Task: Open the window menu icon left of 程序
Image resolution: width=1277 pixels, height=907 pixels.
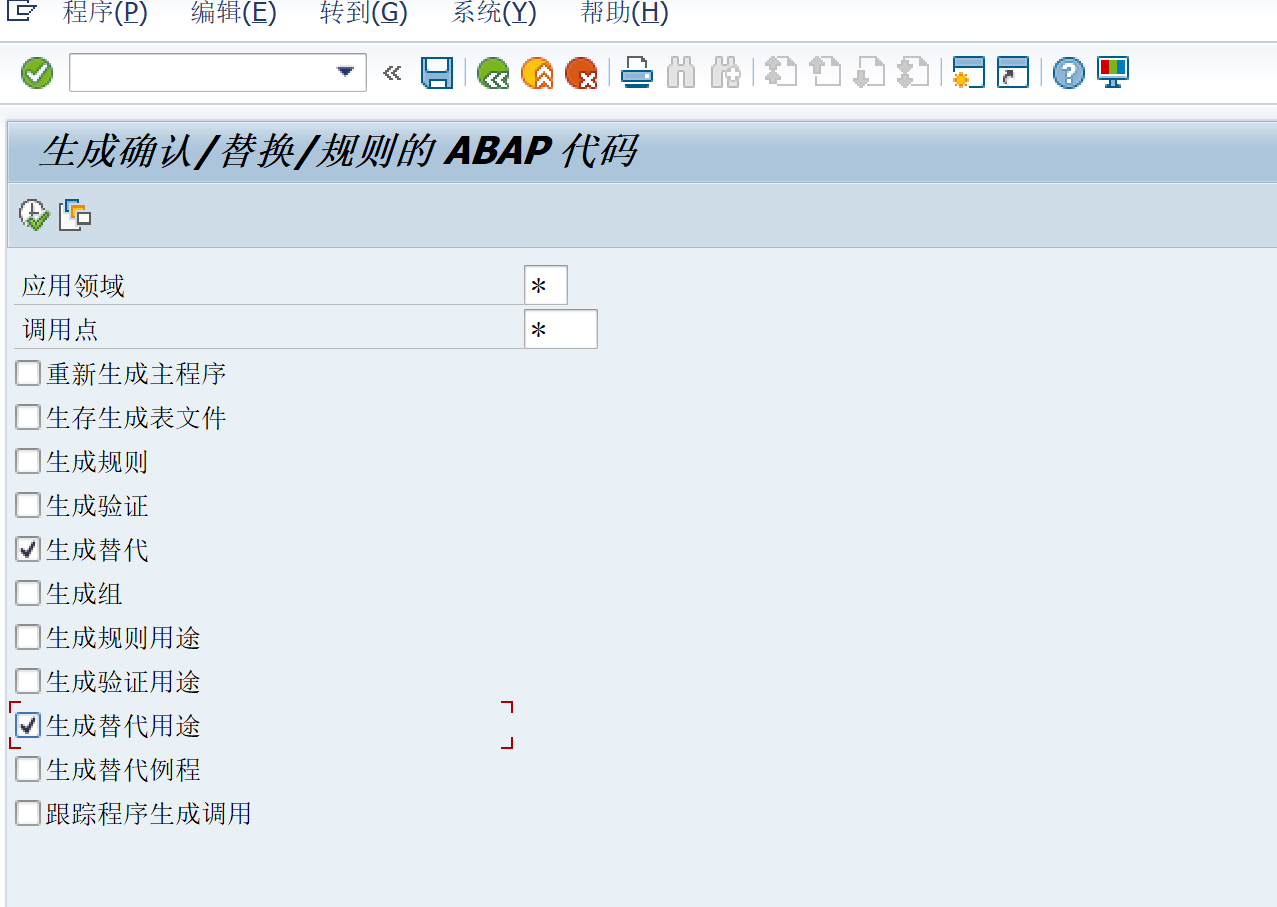Action: (23, 12)
